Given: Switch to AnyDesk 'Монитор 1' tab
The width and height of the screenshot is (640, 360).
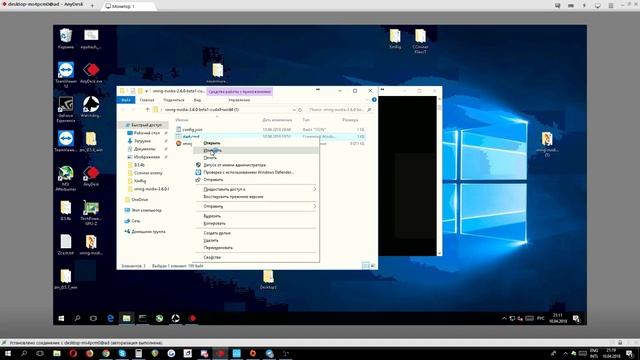Looking at the screenshot, I should 127,6.
